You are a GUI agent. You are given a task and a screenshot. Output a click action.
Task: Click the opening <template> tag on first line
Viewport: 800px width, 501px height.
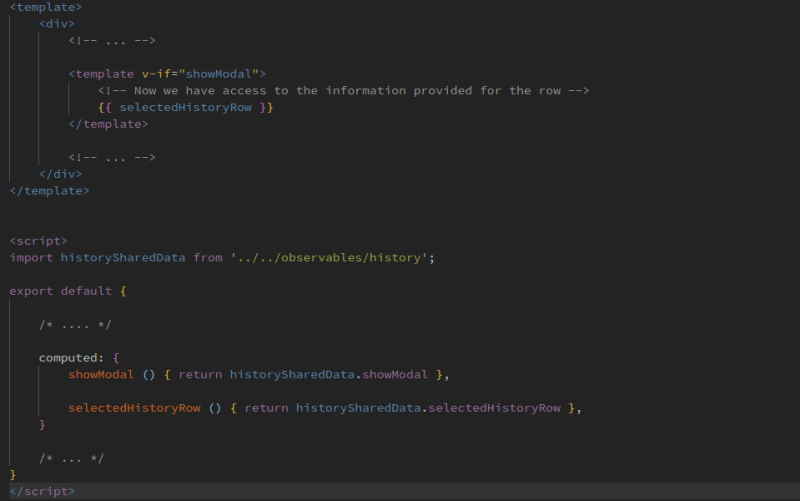point(46,7)
